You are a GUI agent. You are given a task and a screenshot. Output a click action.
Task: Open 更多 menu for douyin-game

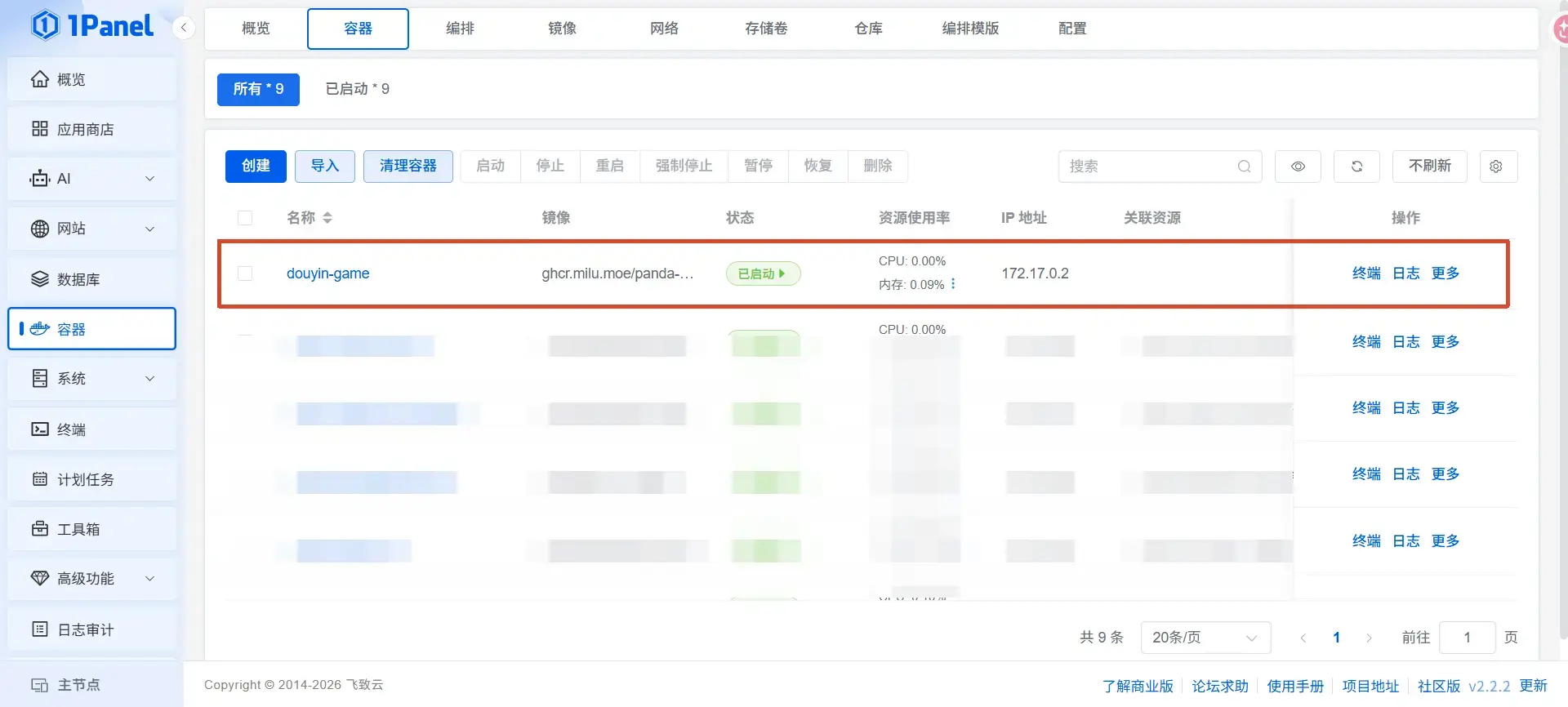(1445, 273)
